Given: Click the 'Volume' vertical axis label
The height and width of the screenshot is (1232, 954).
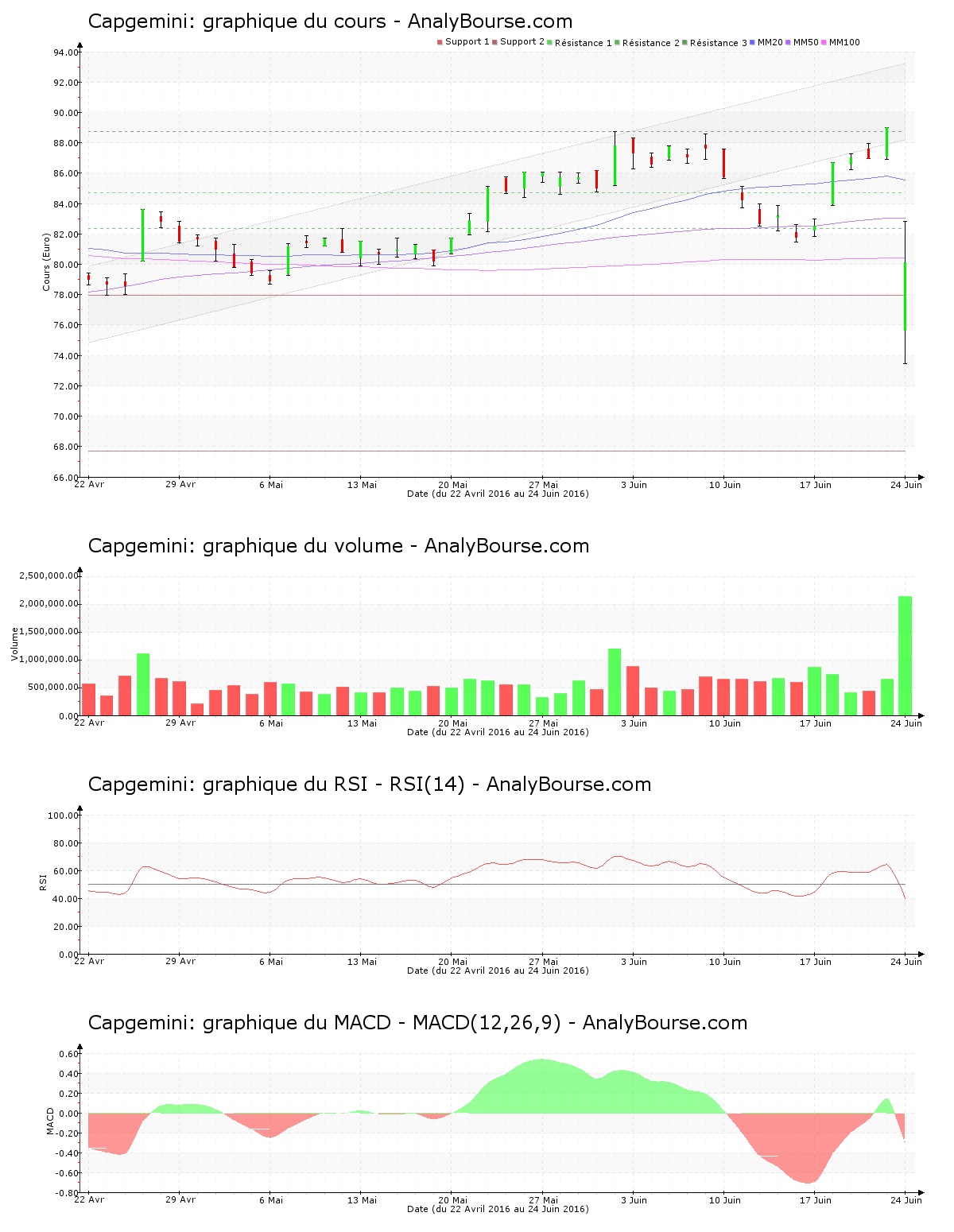Looking at the screenshot, I should click(14, 644).
